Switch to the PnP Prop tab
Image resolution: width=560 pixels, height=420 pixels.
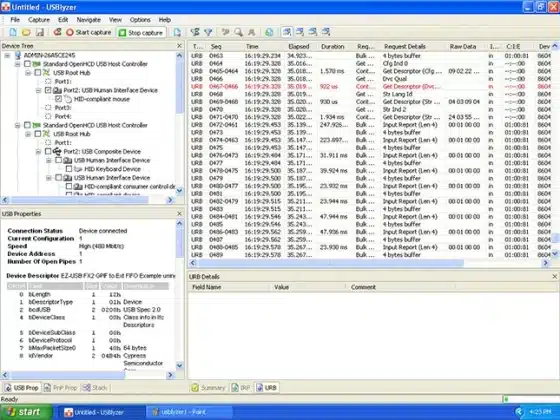60,388
